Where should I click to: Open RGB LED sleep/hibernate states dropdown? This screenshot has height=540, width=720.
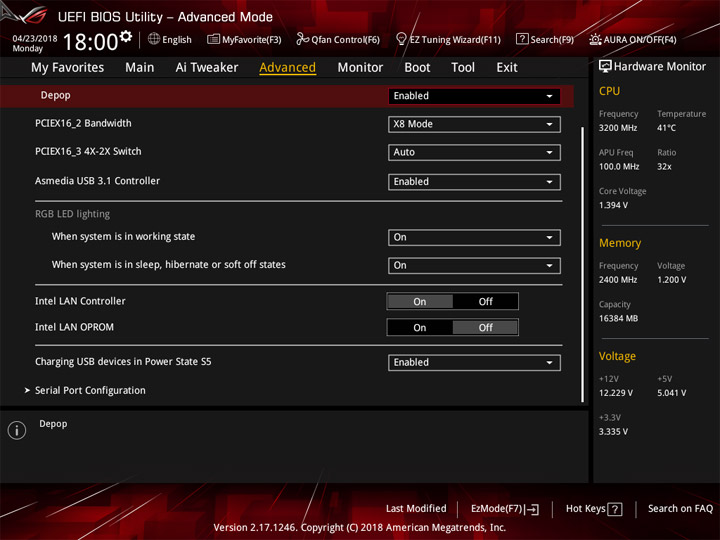pos(474,265)
